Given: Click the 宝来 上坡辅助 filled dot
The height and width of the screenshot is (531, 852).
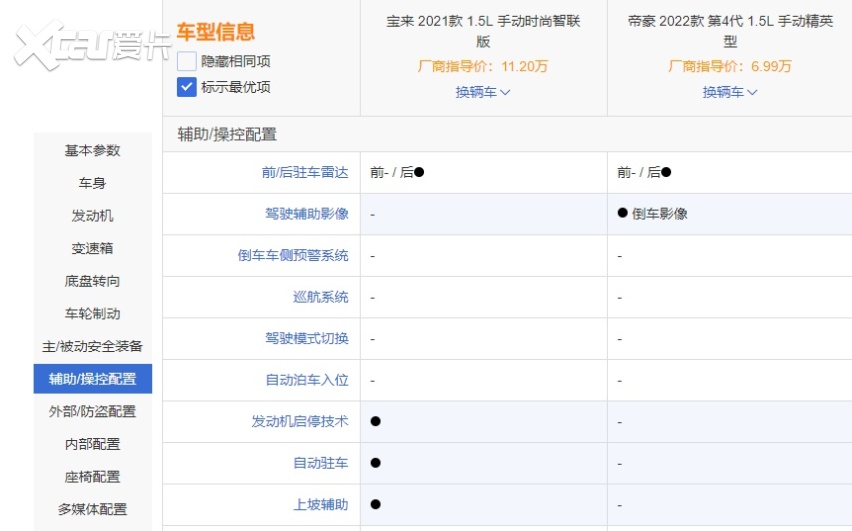Looking at the screenshot, I should [375, 504].
